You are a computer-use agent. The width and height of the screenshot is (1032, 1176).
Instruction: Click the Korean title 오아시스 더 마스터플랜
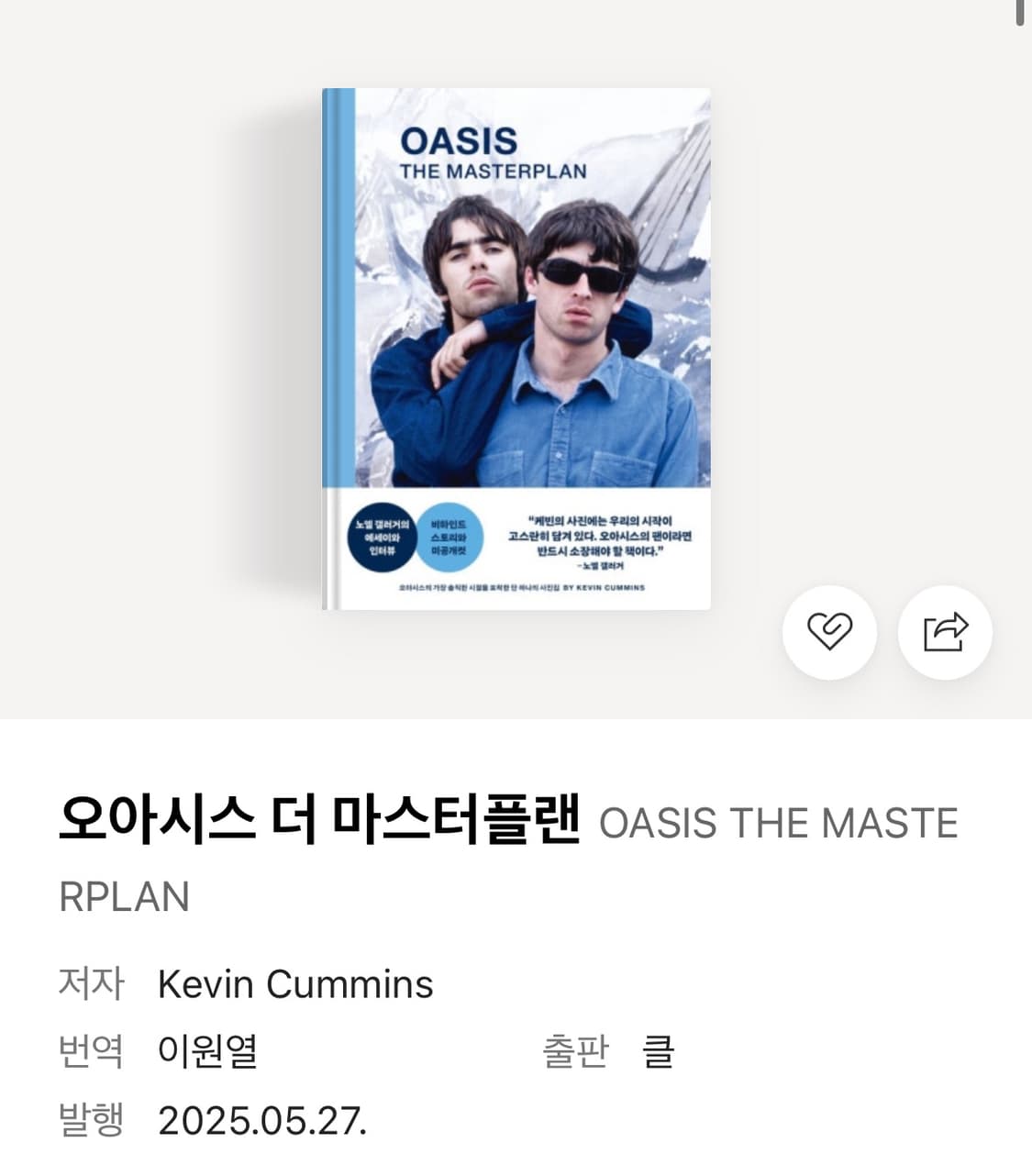click(319, 819)
